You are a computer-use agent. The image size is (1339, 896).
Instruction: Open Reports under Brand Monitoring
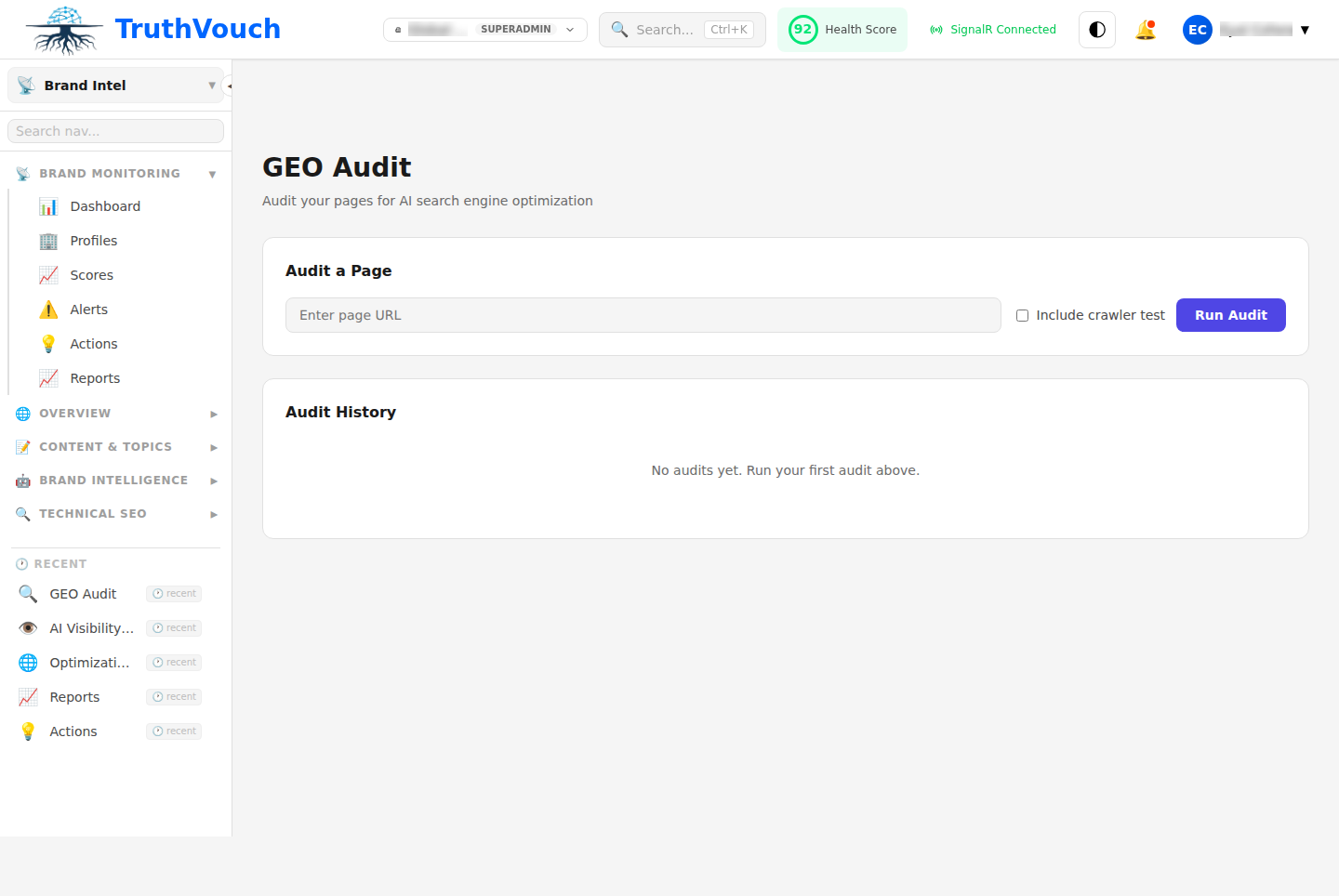pos(95,377)
